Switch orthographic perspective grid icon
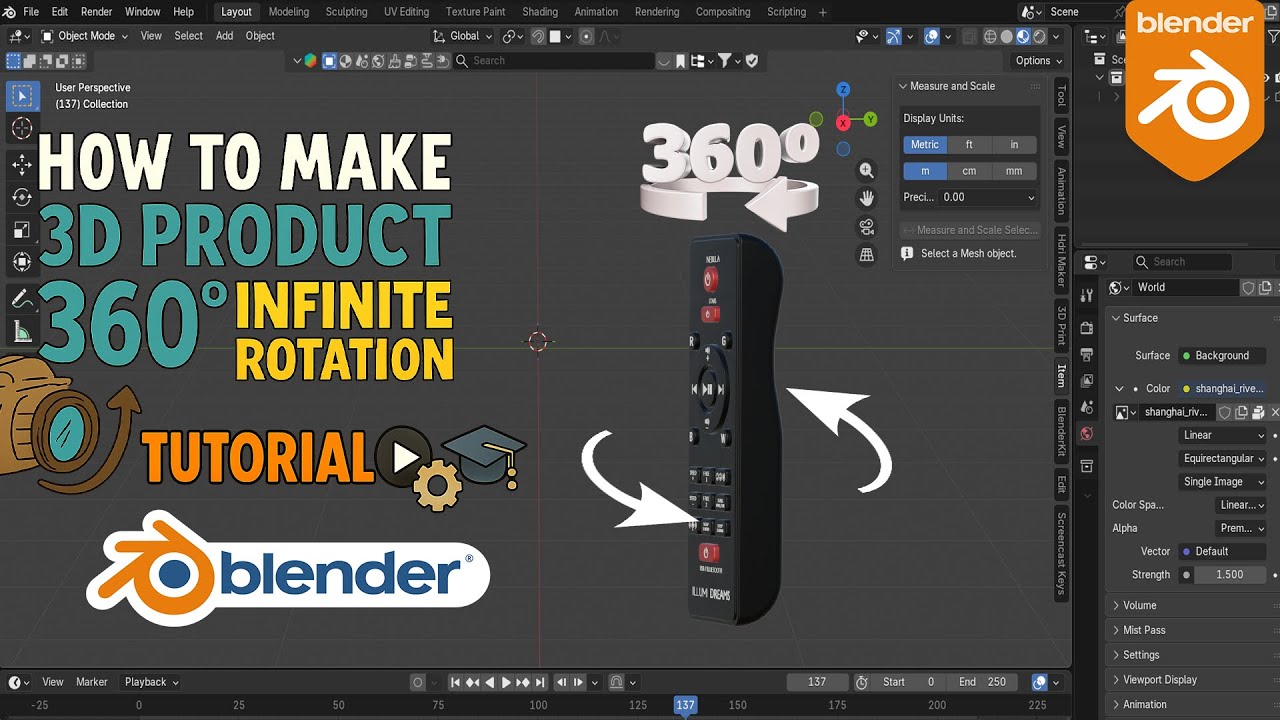Image resolution: width=1280 pixels, height=720 pixels. pos(867,256)
